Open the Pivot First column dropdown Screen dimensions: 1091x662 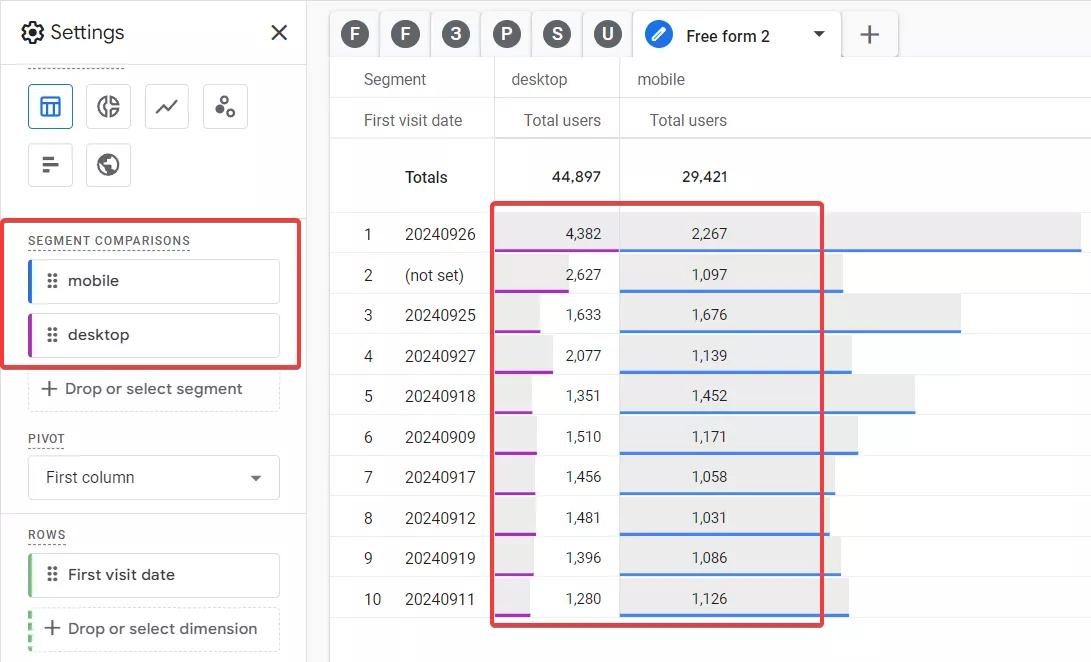154,478
